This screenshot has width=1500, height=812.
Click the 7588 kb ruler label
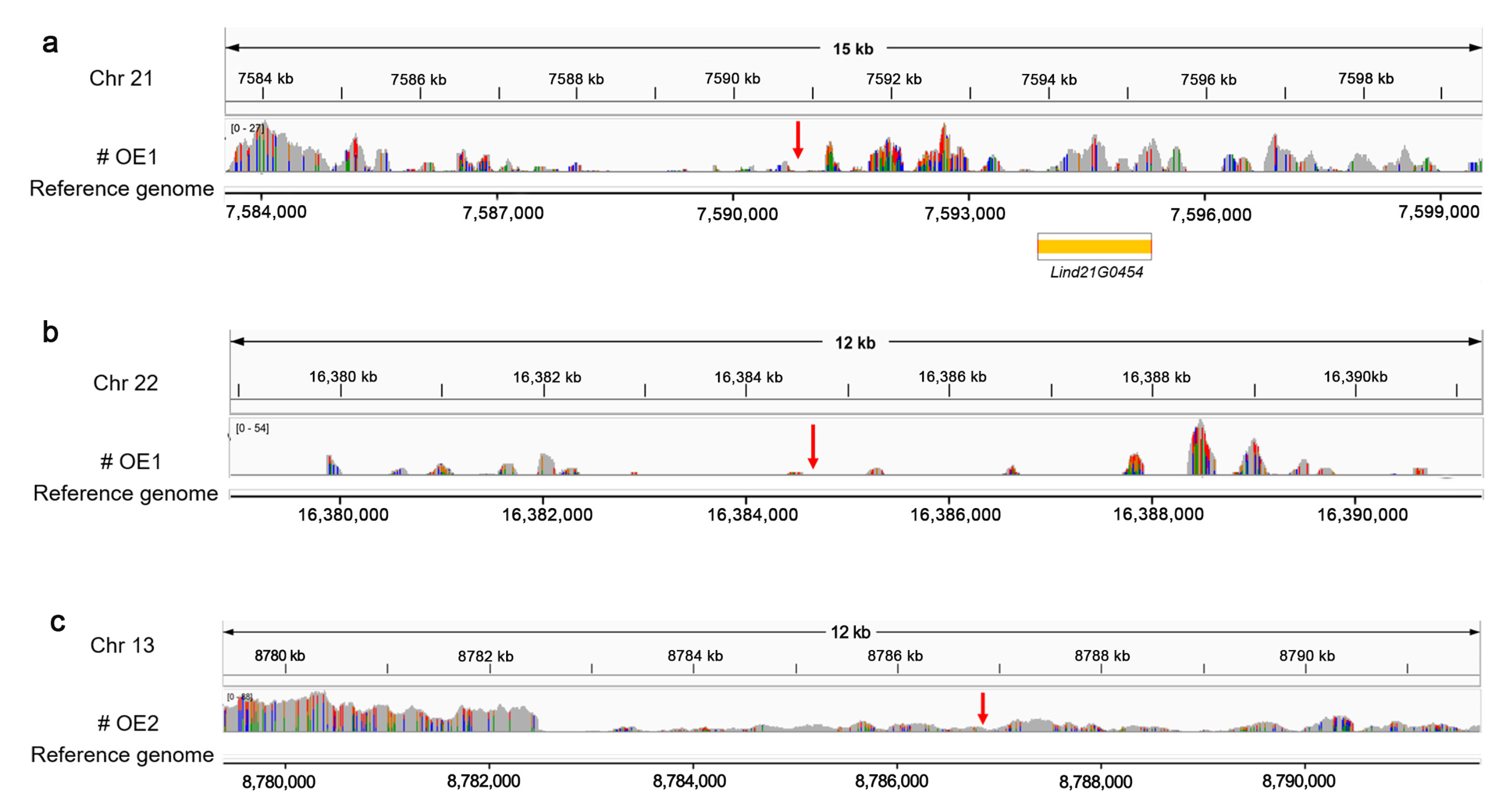[576, 78]
